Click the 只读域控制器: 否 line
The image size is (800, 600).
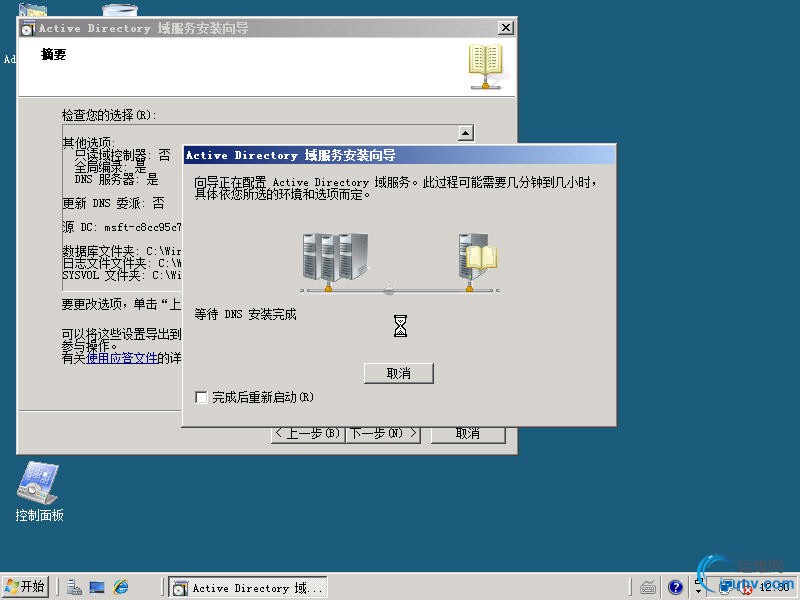pos(122,155)
